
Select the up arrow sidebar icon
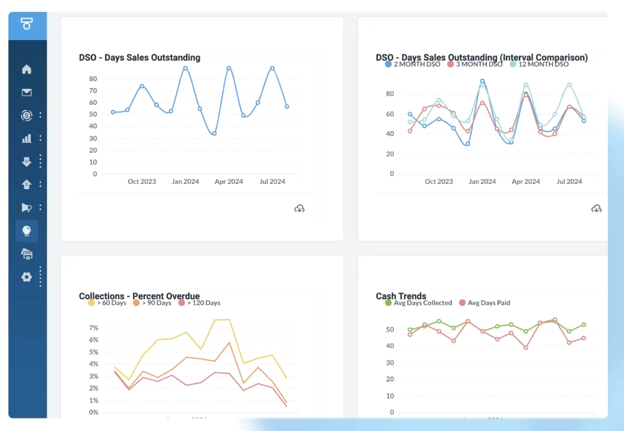pos(27,184)
